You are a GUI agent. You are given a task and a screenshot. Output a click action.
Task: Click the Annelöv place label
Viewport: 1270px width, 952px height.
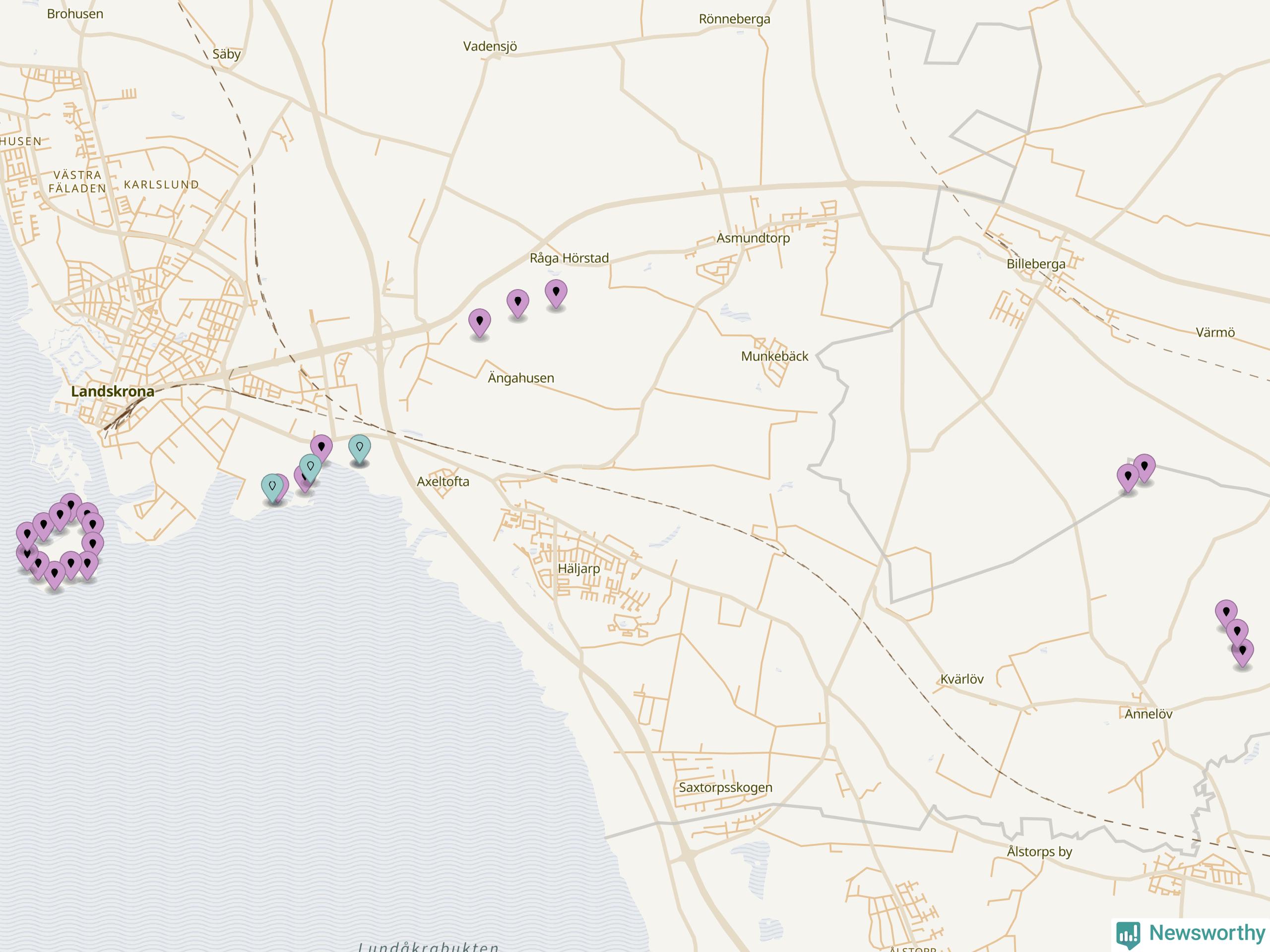click(x=1148, y=714)
